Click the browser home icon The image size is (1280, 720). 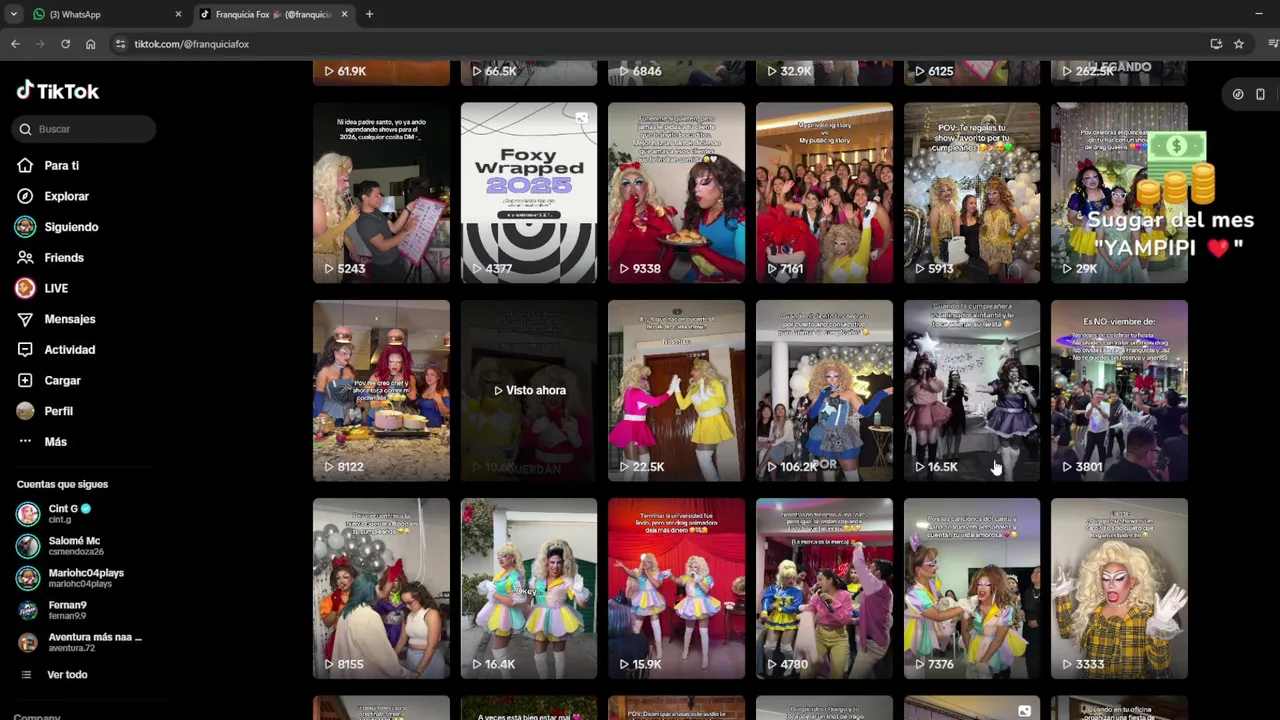[90, 44]
